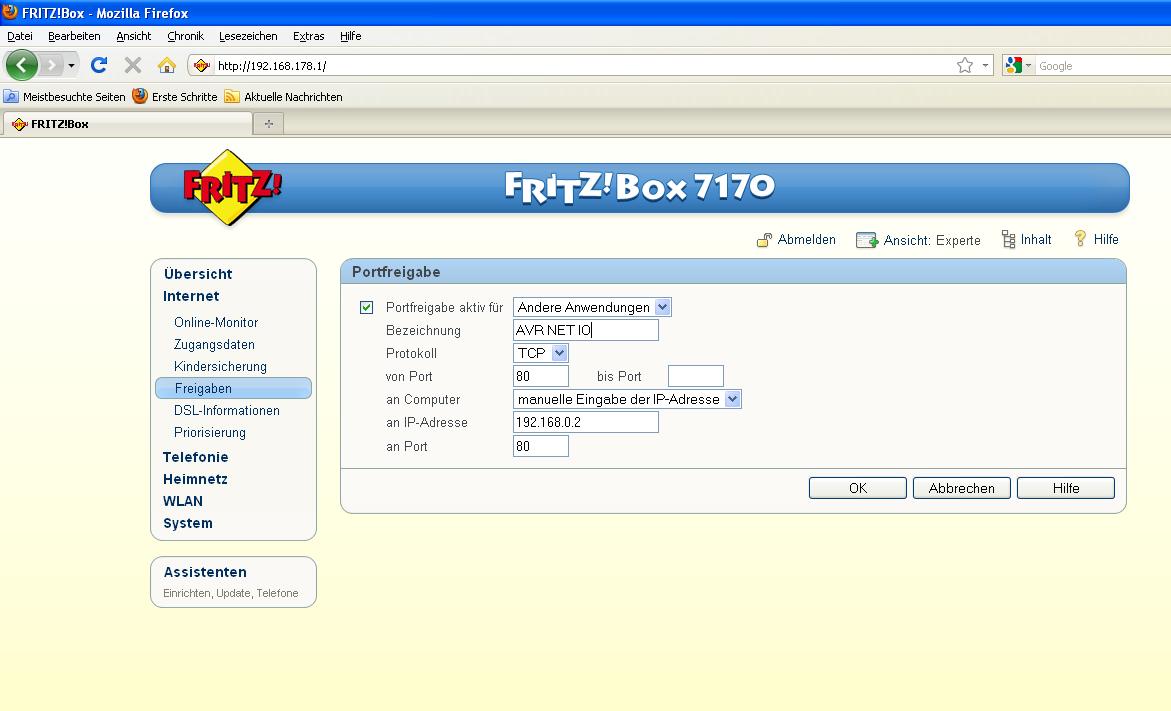
Task: Click the Inhalt sitemap icon
Action: click(1008, 240)
